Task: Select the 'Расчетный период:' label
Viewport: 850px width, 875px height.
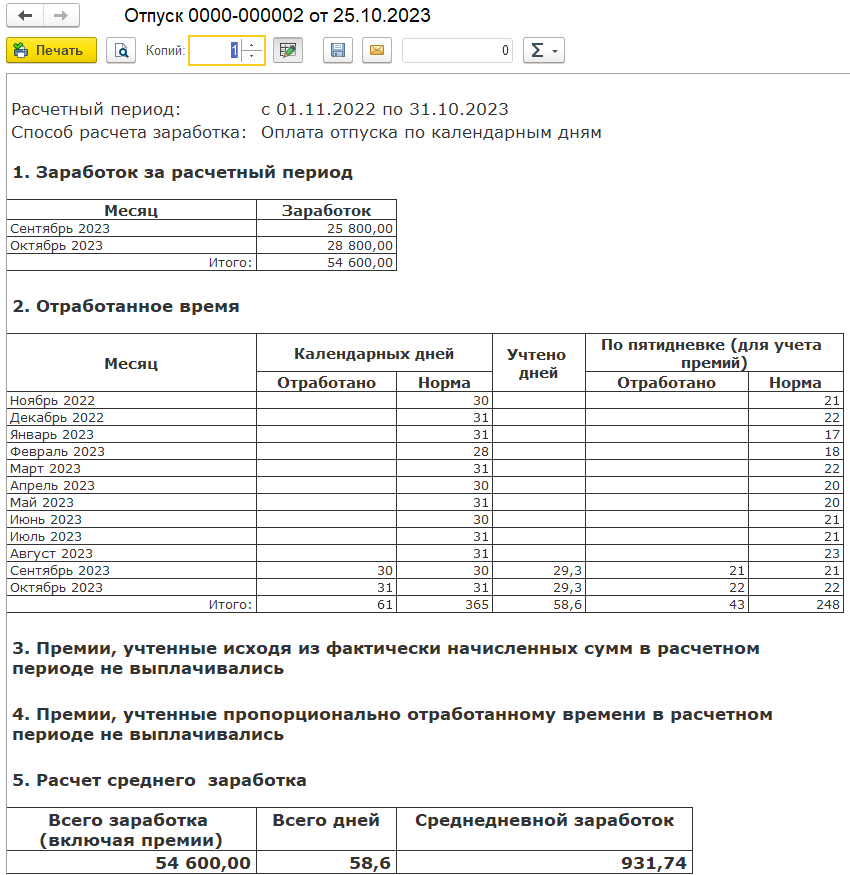Action: tap(96, 109)
